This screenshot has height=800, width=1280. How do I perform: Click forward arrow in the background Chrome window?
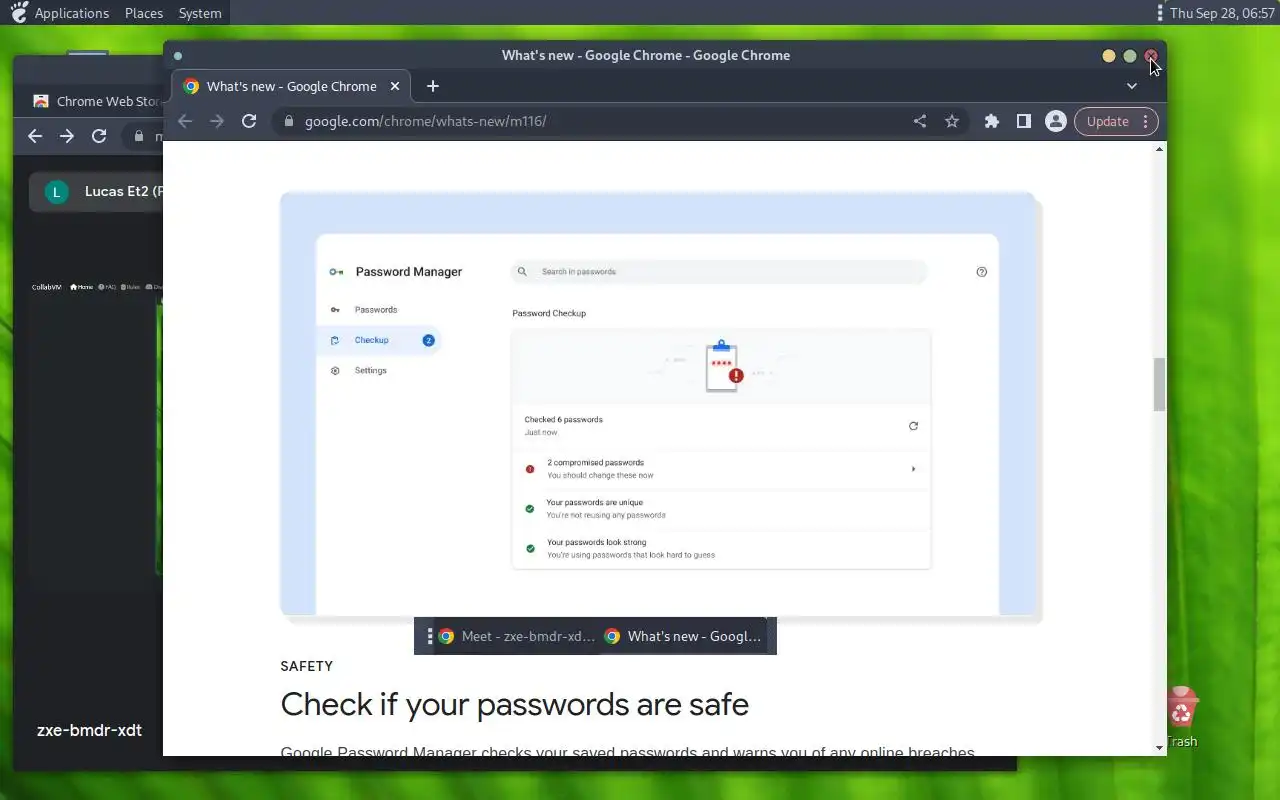pos(67,136)
